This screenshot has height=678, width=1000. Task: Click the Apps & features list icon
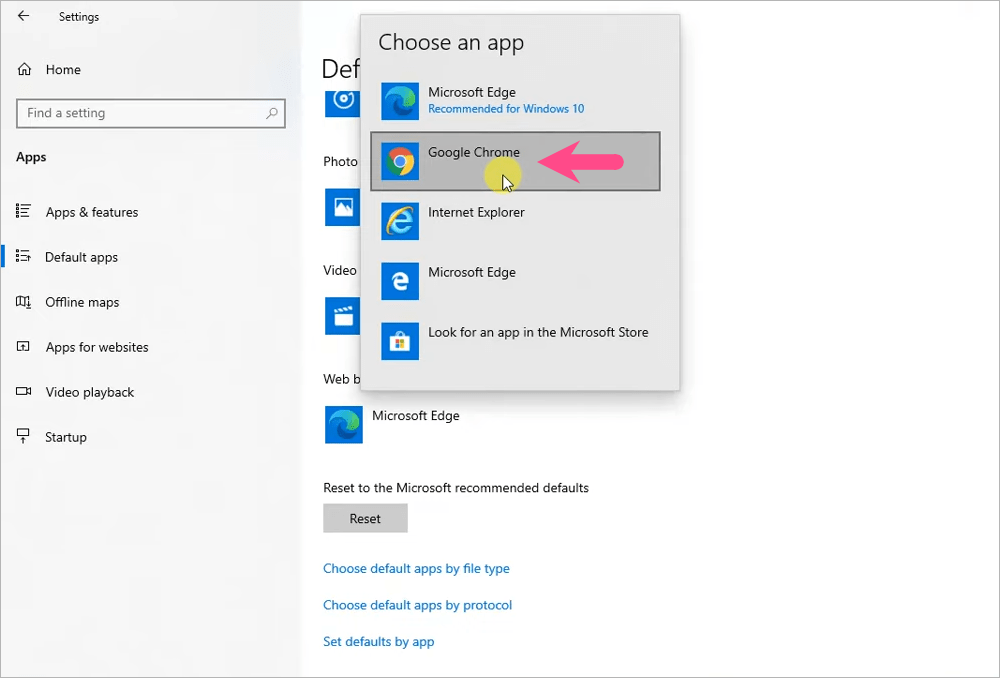point(23,211)
